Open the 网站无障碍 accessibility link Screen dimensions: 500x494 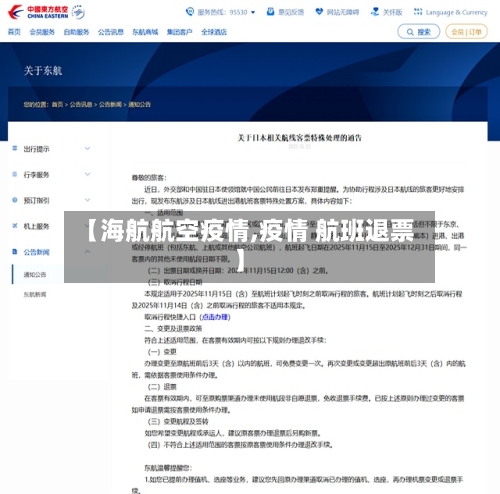tap(343, 12)
